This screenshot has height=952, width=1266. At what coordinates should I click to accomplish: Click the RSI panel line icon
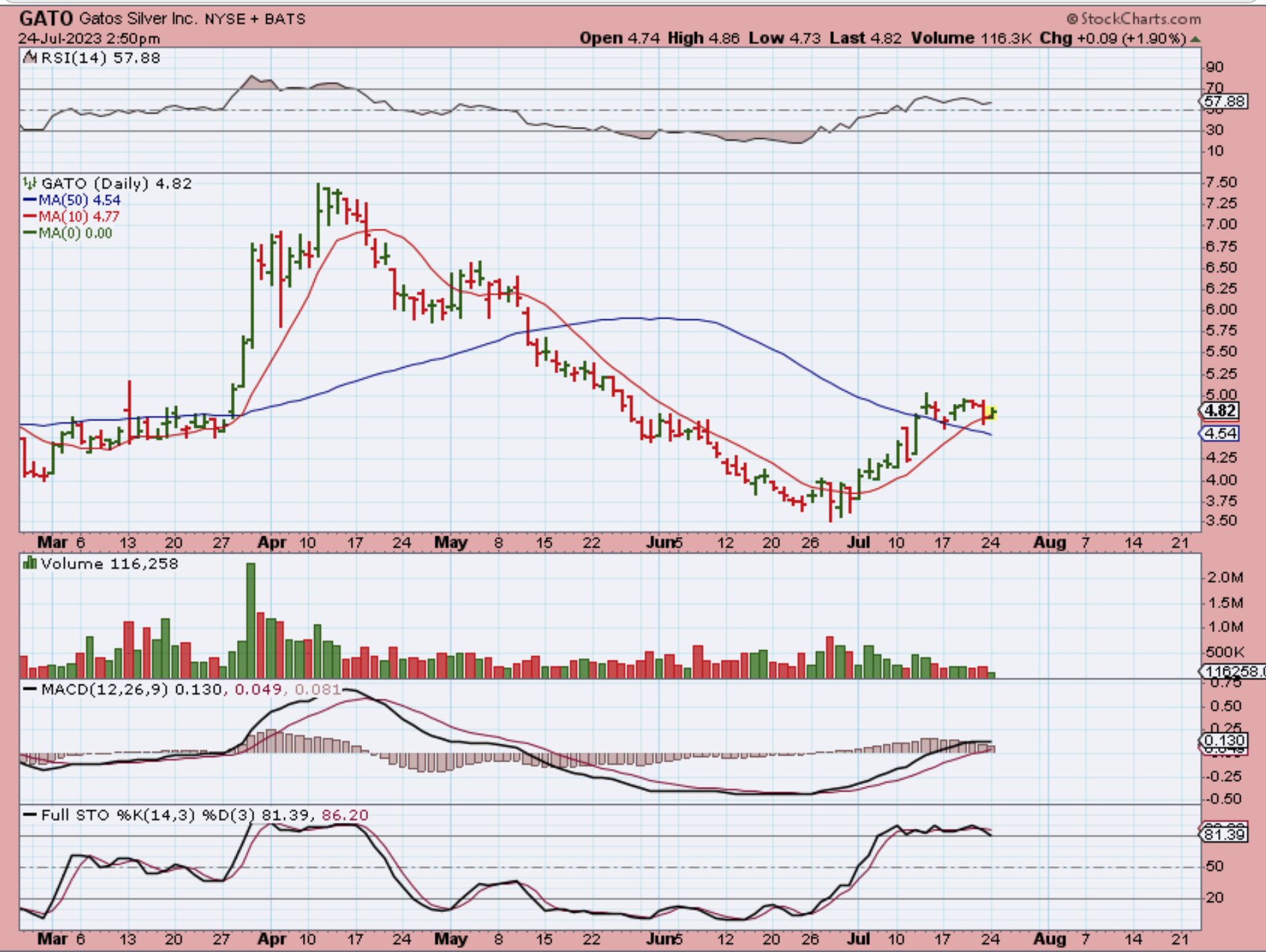(30, 57)
